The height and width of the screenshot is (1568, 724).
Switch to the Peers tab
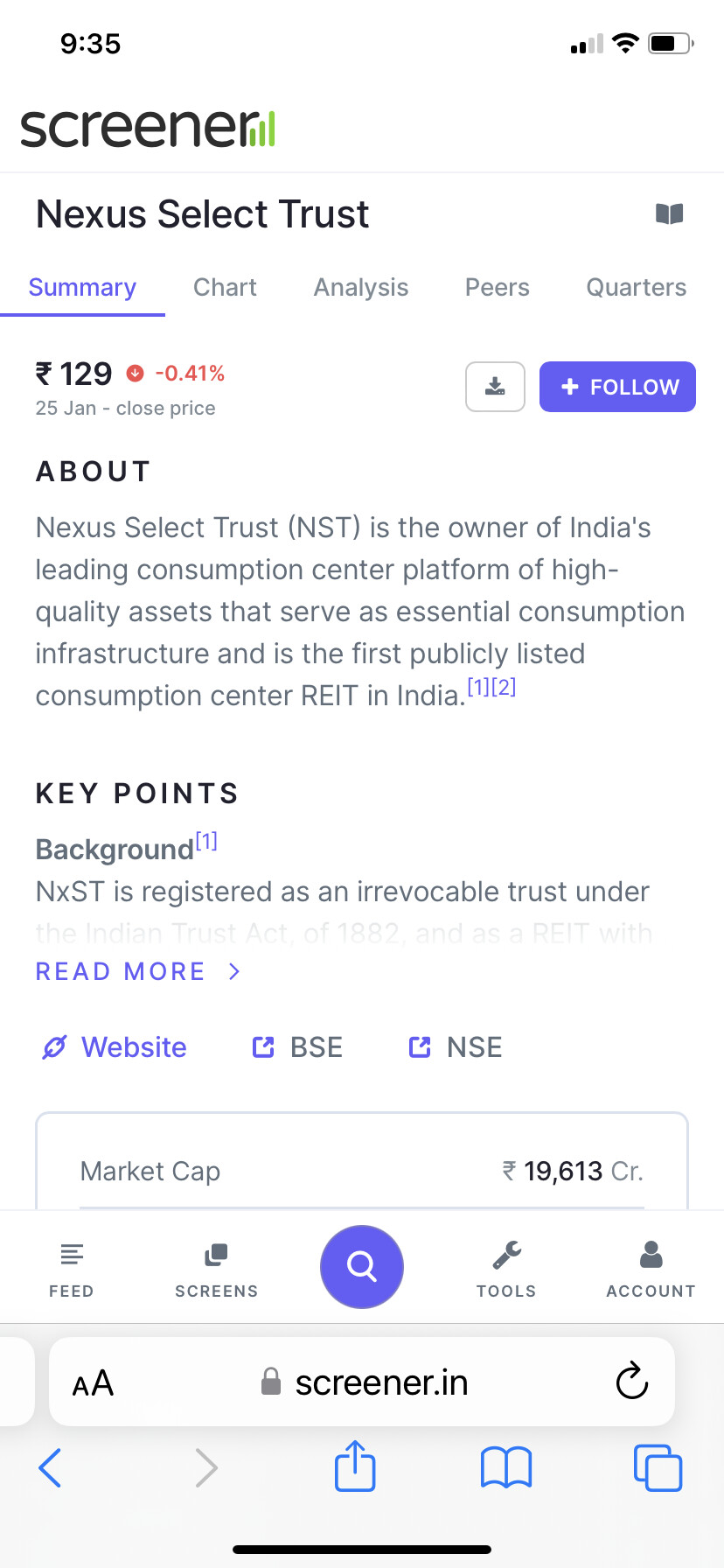coord(497,287)
